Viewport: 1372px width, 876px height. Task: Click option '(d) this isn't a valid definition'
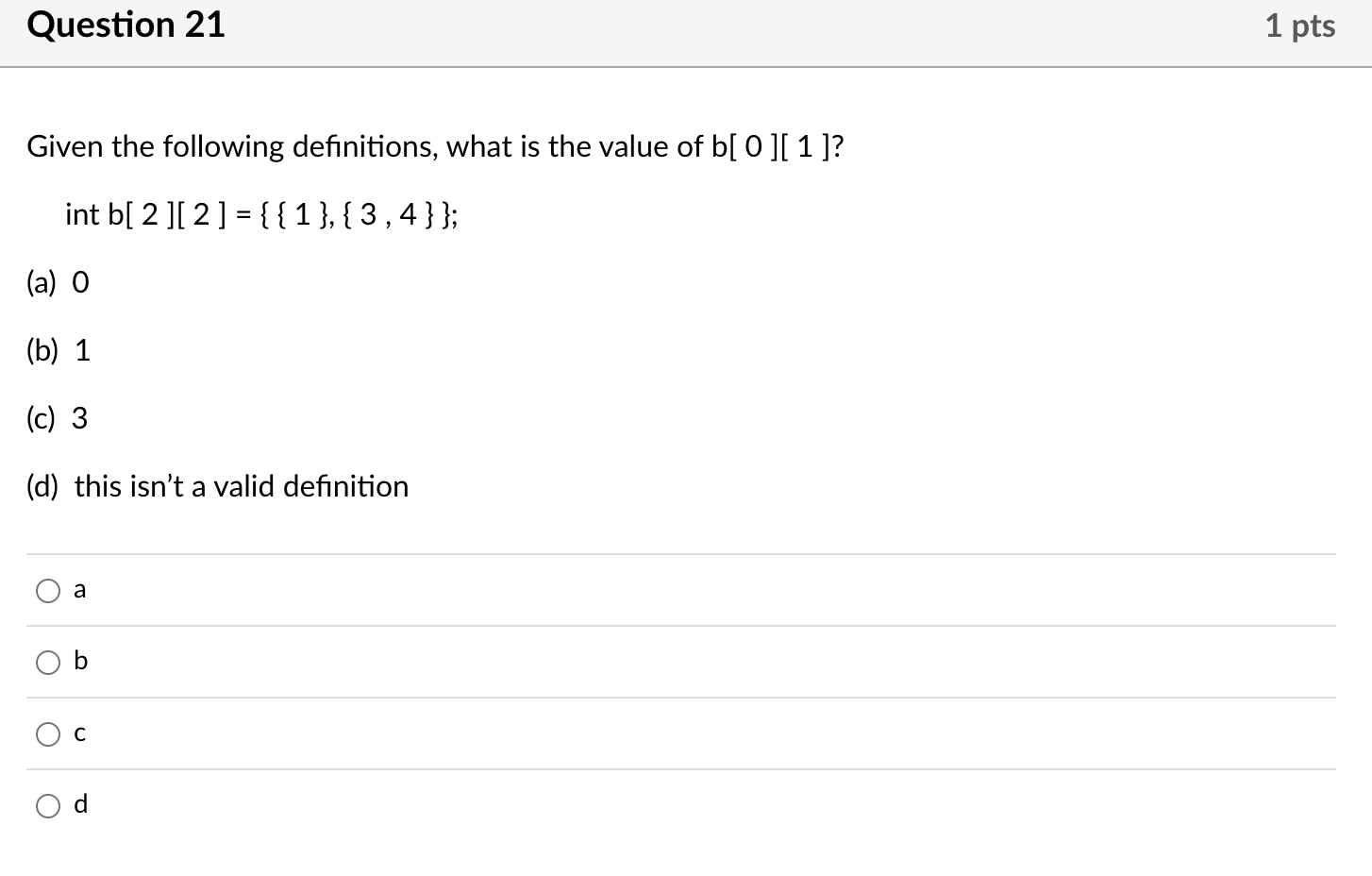coord(217,486)
